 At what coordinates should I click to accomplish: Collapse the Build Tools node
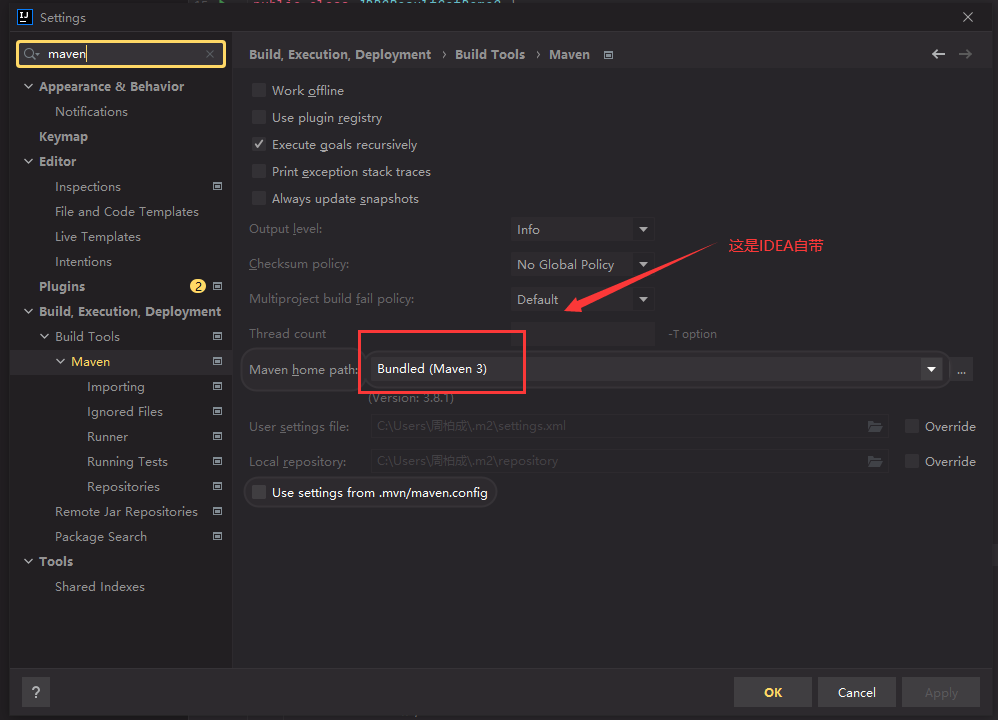44,336
